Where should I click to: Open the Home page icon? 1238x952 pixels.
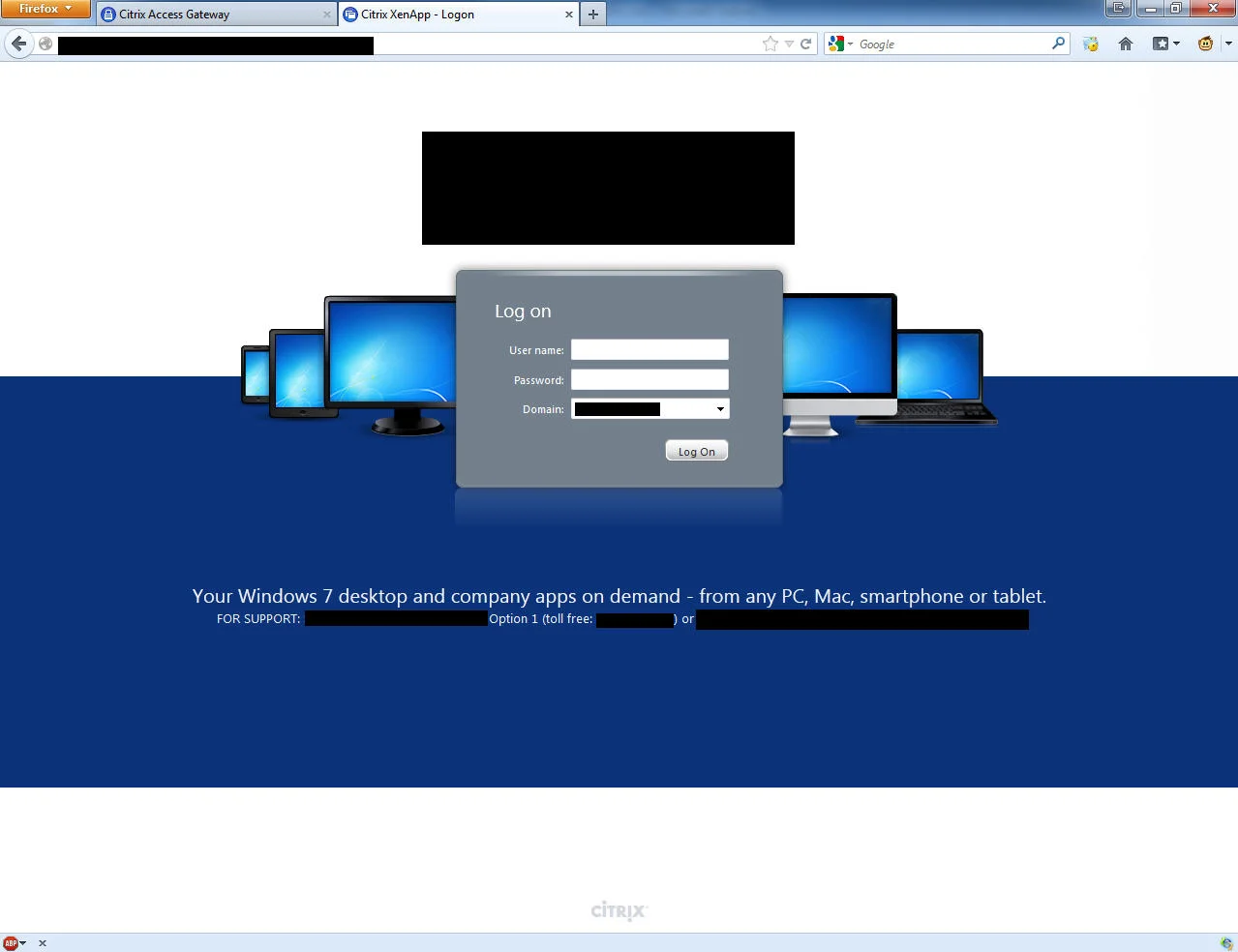click(1126, 44)
